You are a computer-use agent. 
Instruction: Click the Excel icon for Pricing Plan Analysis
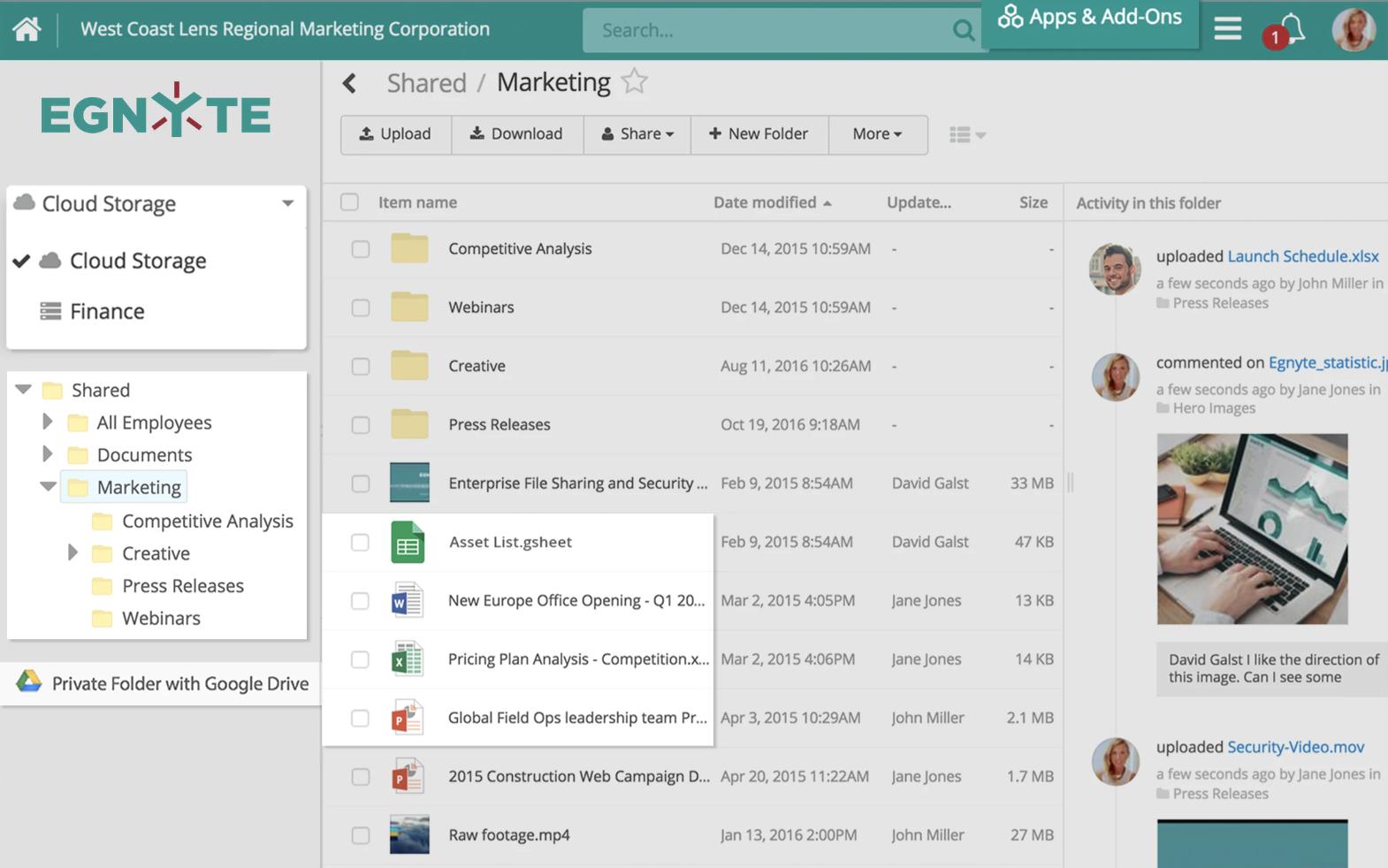[408, 659]
